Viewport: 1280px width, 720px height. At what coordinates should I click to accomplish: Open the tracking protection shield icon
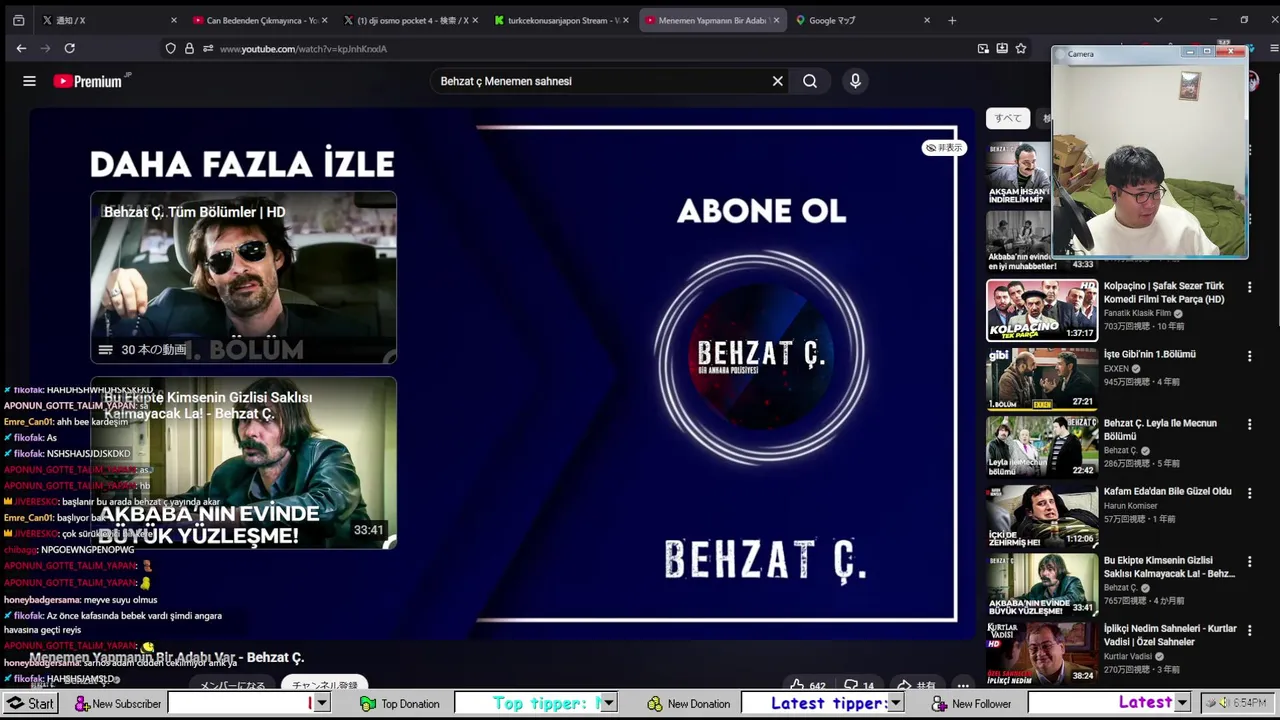[171, 48]
